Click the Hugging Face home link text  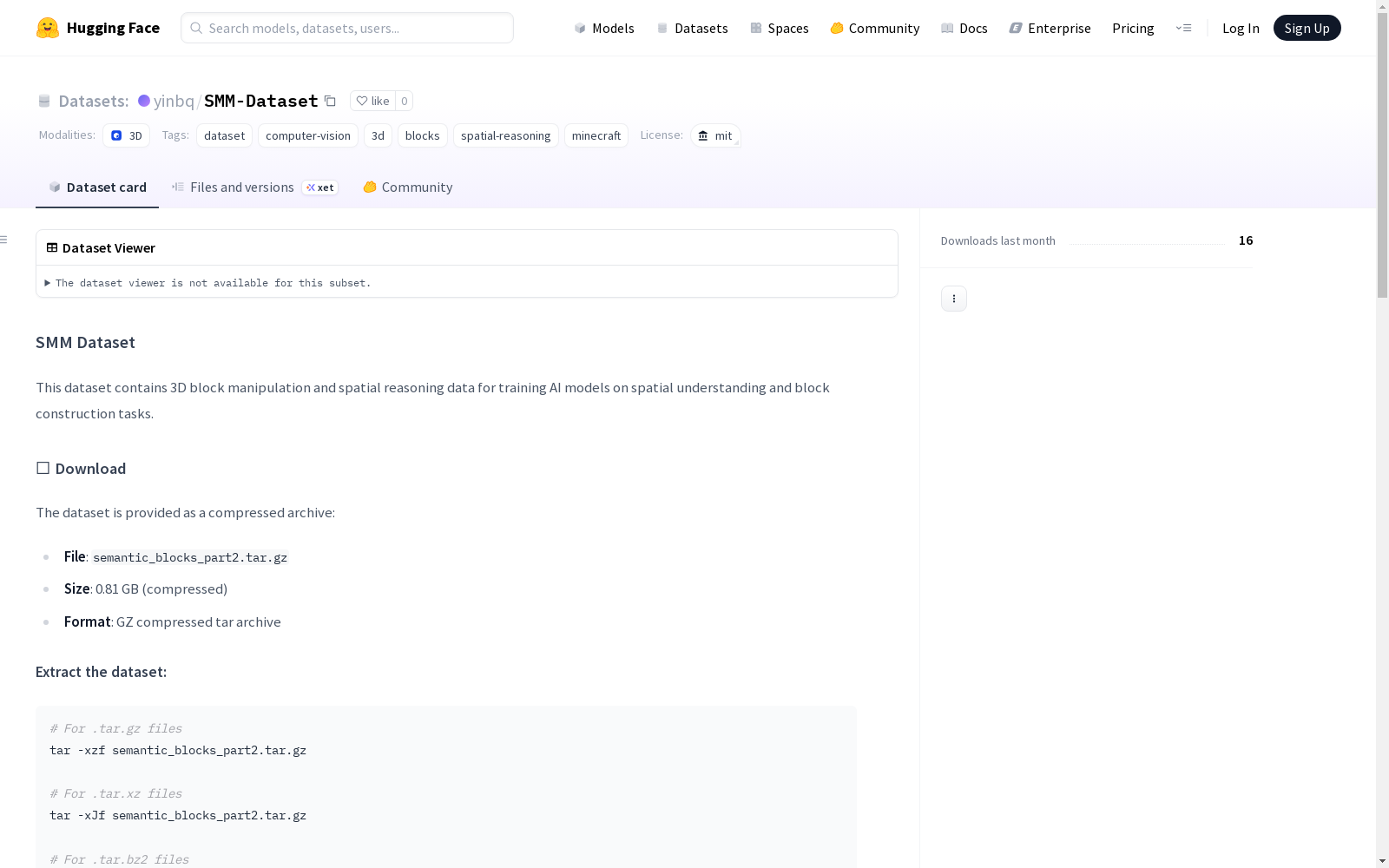click(113, 28)
